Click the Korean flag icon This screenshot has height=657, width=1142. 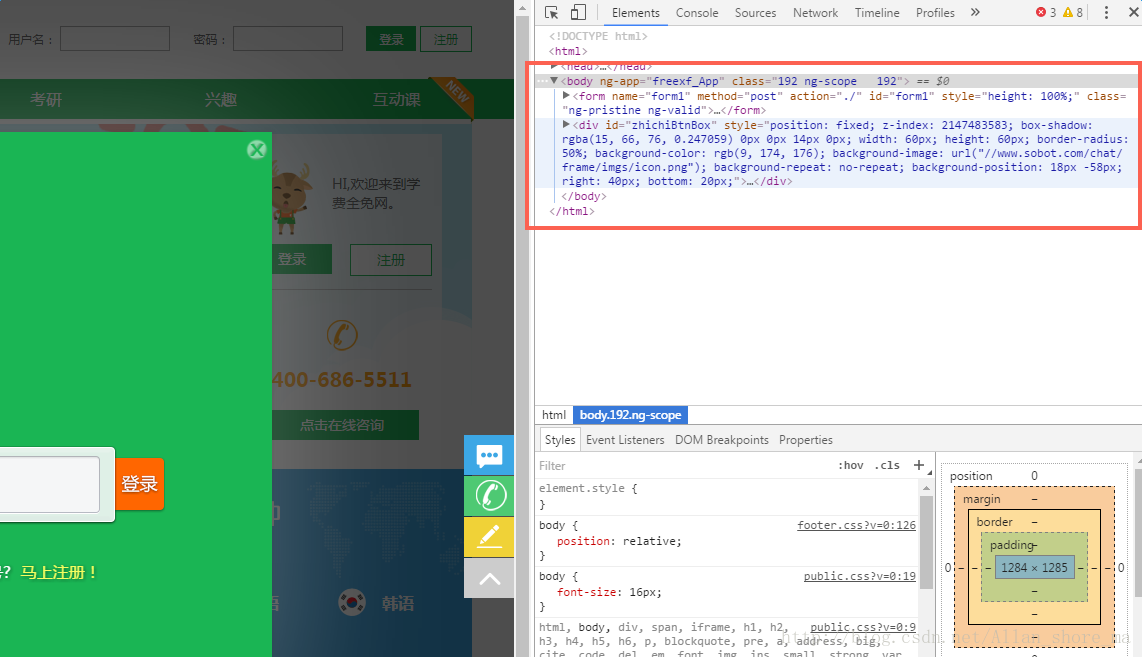[352, 603]
